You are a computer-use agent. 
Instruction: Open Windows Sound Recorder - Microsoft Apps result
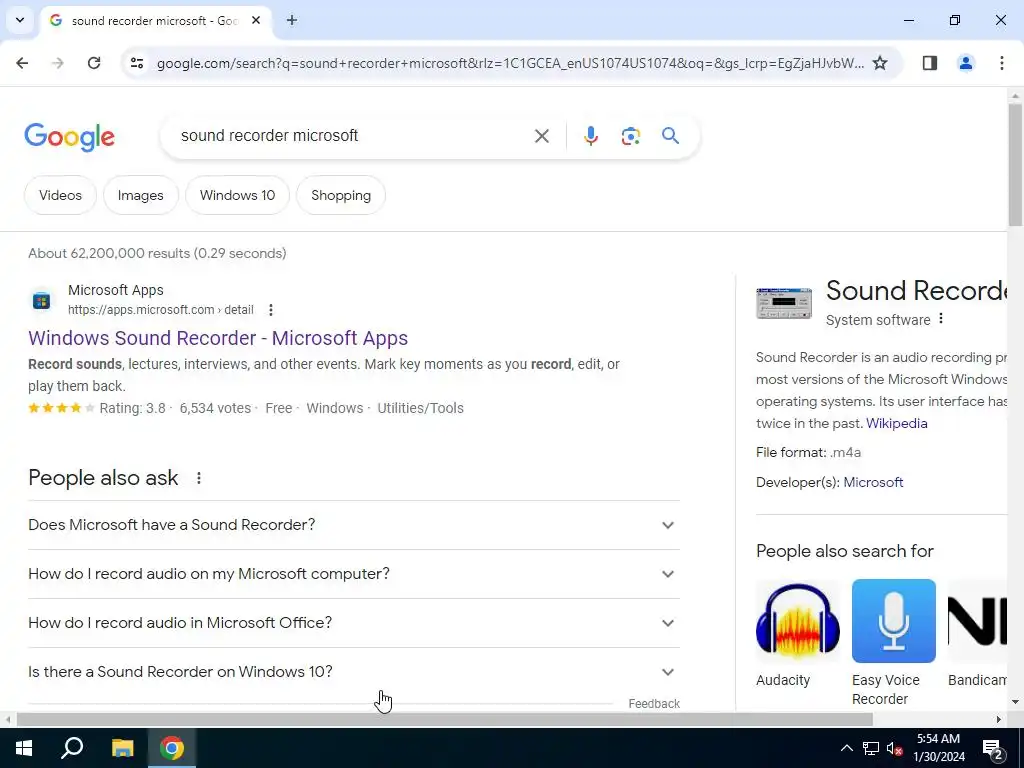point(218,338)
